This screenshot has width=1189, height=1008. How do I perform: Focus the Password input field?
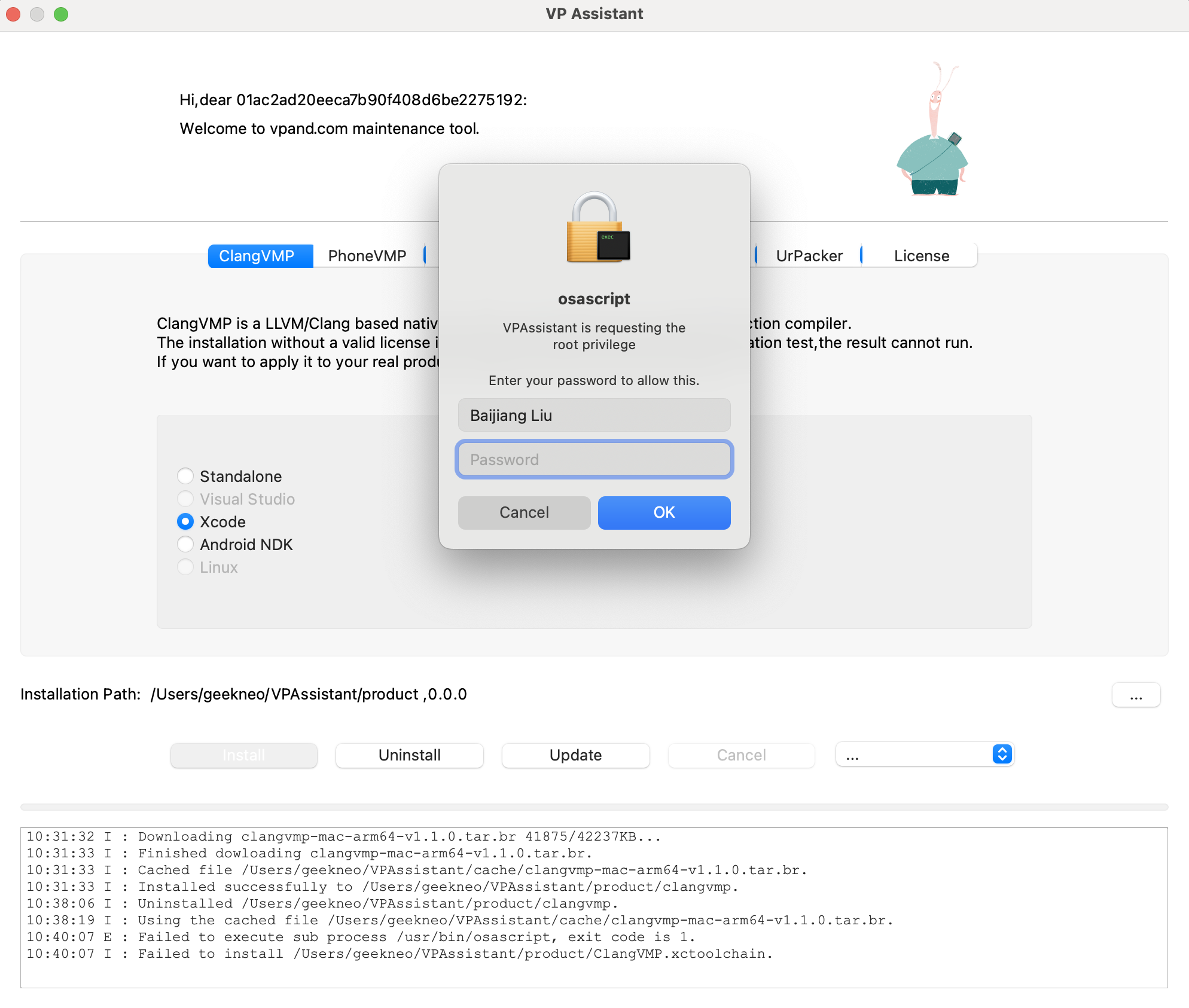(594, 459)
